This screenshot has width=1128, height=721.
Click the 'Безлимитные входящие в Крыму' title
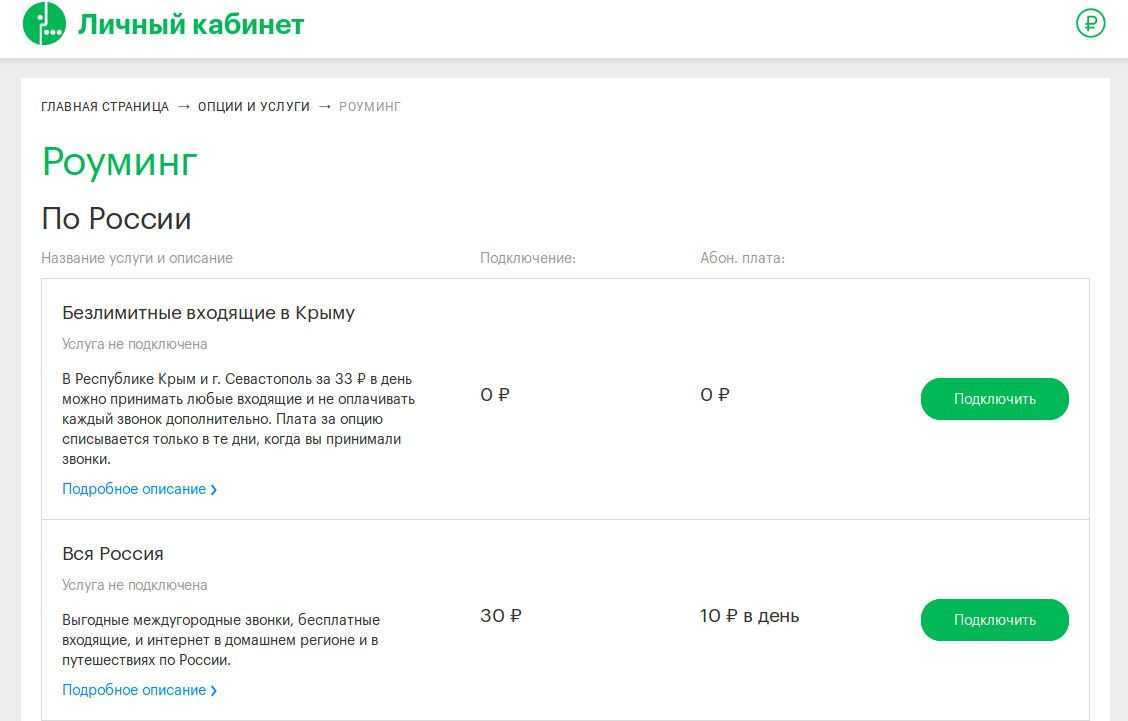pyautogui.click(x=209, y=313)
